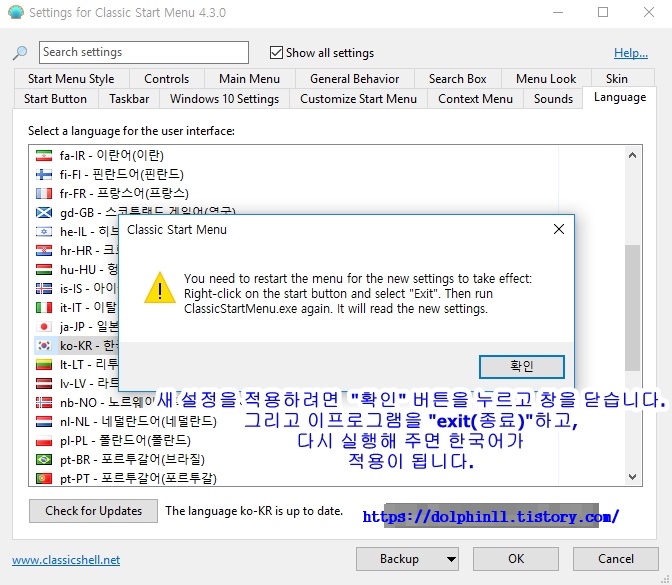Open the Main Menu tab
672x585 pixels.
[x=249, y=79]
